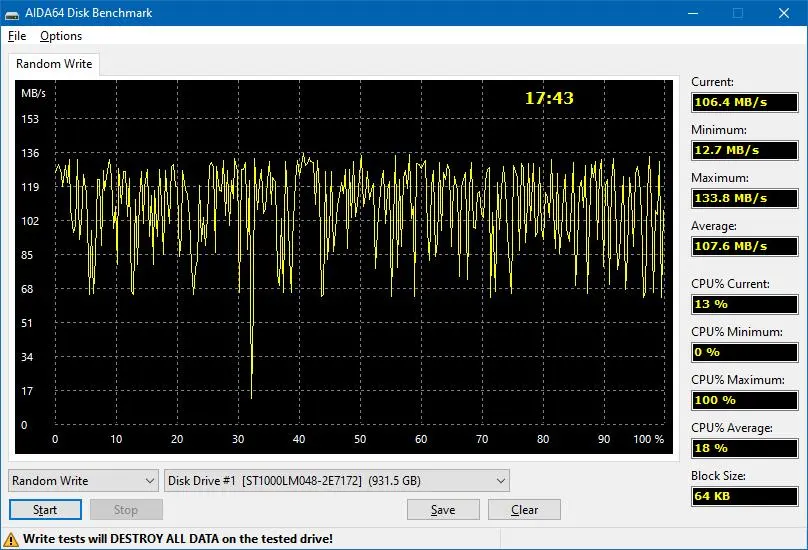Click the 60 x-axis label
Viewport: 808px width, 550px height.
click(421, 439)
